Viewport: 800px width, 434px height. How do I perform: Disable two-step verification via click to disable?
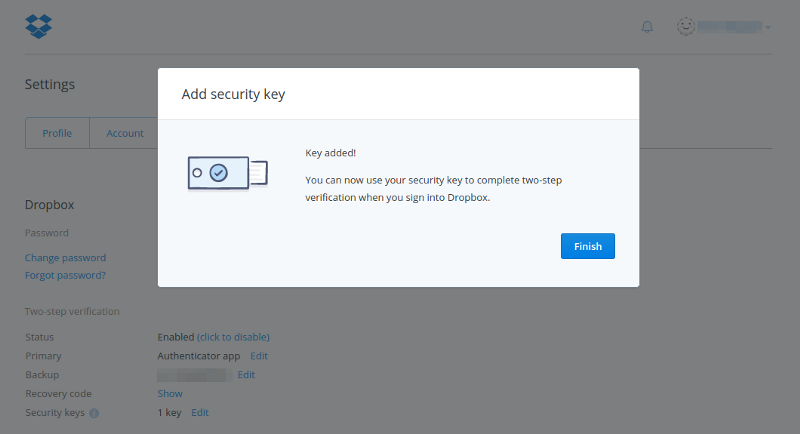233,337
